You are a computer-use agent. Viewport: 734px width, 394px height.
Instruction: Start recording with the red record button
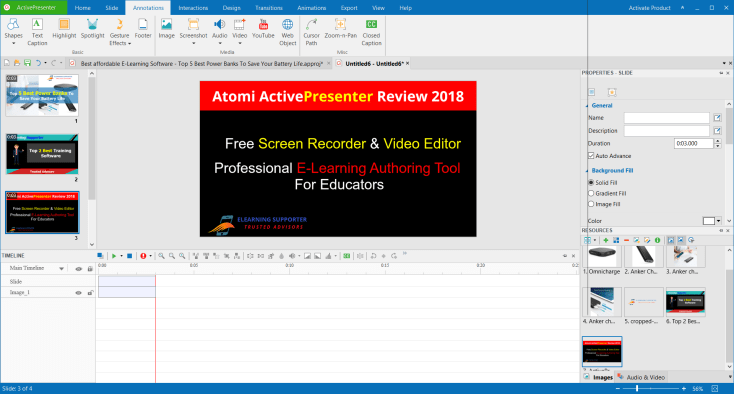[x=143, y=256]
